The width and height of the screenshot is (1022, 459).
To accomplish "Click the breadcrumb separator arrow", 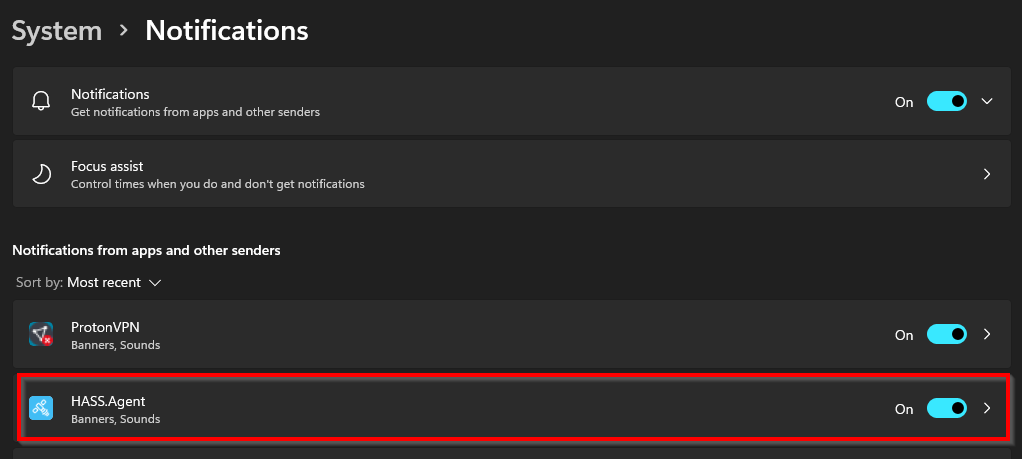I will coord(124,31).
